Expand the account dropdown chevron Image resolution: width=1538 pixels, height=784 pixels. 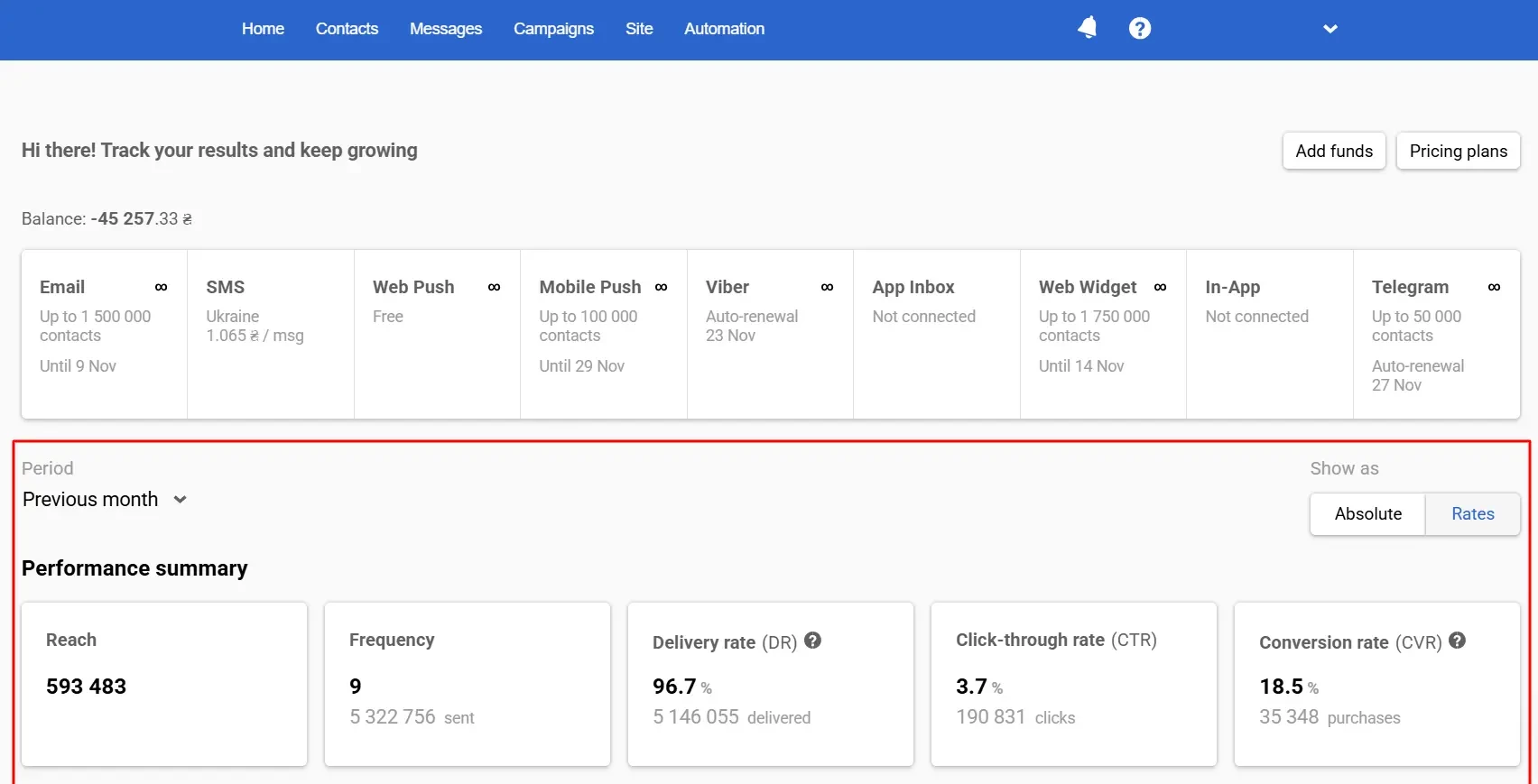pyautogui.click(x=1330, y=29)
